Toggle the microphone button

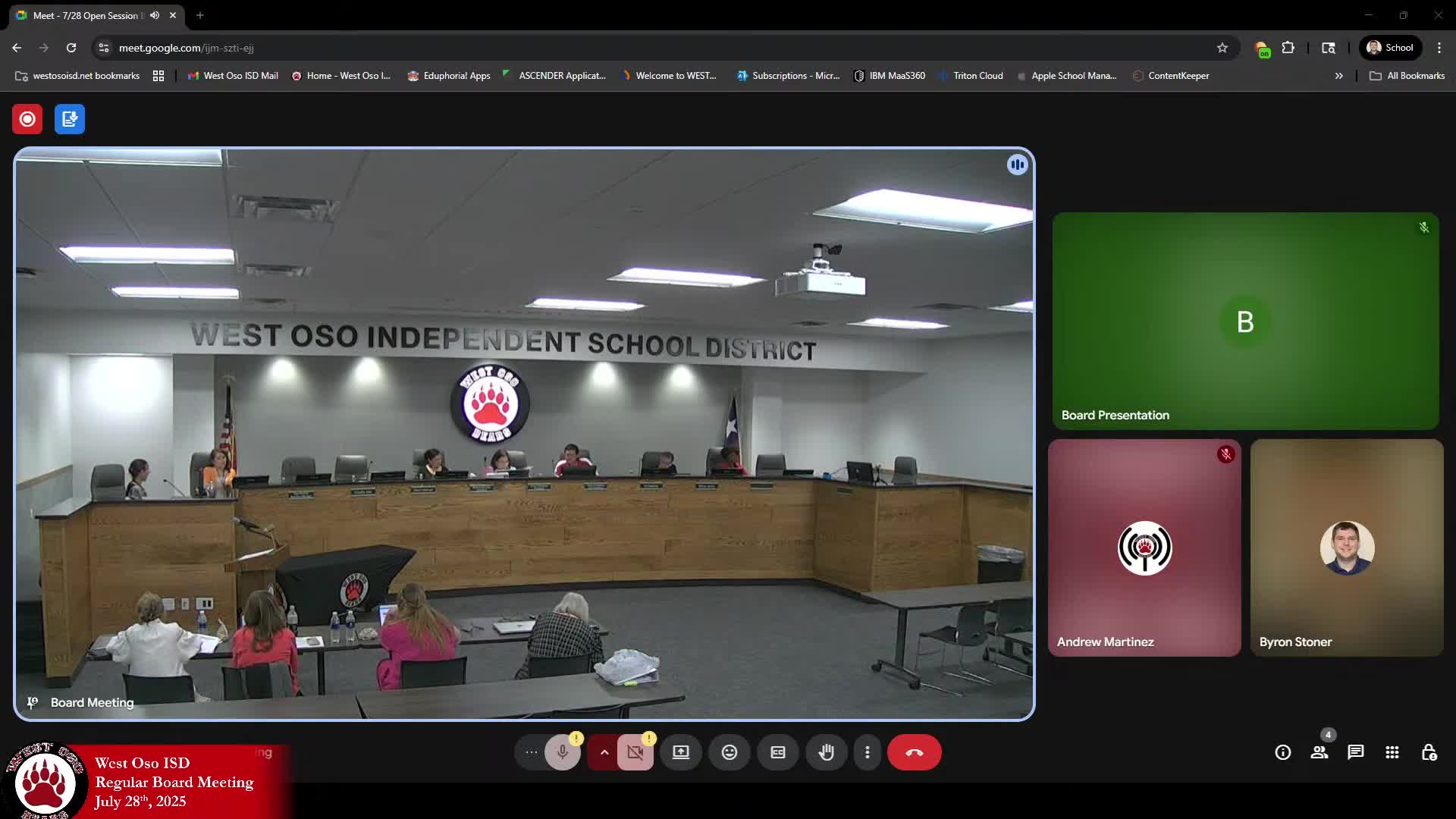[563, 752]
